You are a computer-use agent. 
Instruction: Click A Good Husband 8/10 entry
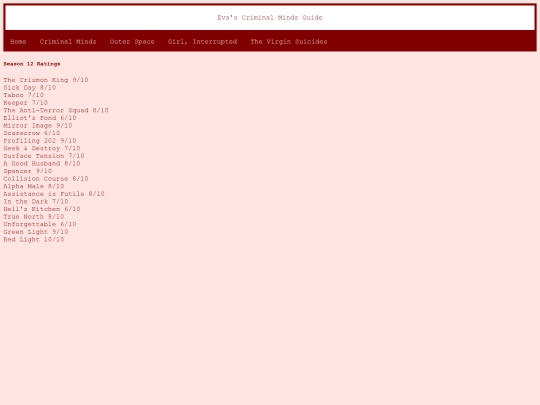tap(42, 163)
